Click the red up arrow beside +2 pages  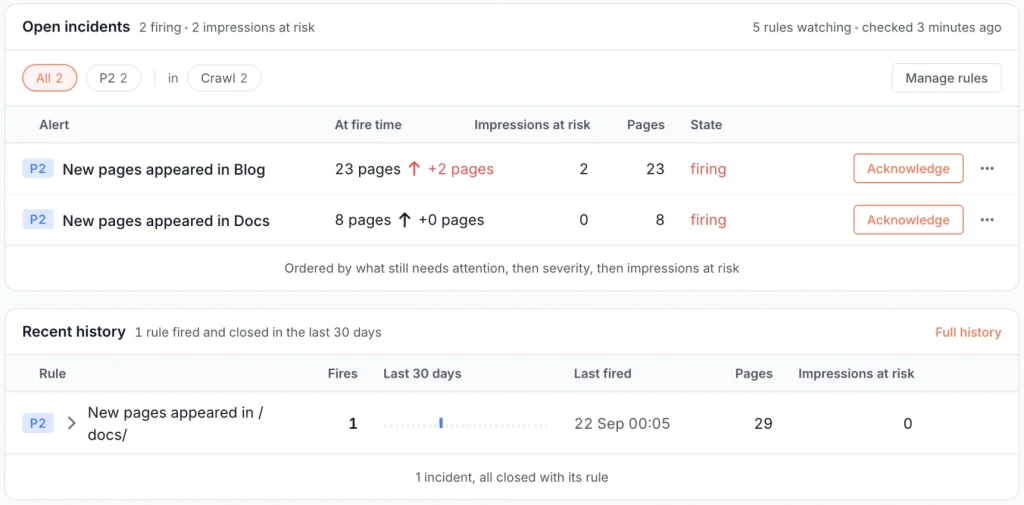[x=414, y=169]
